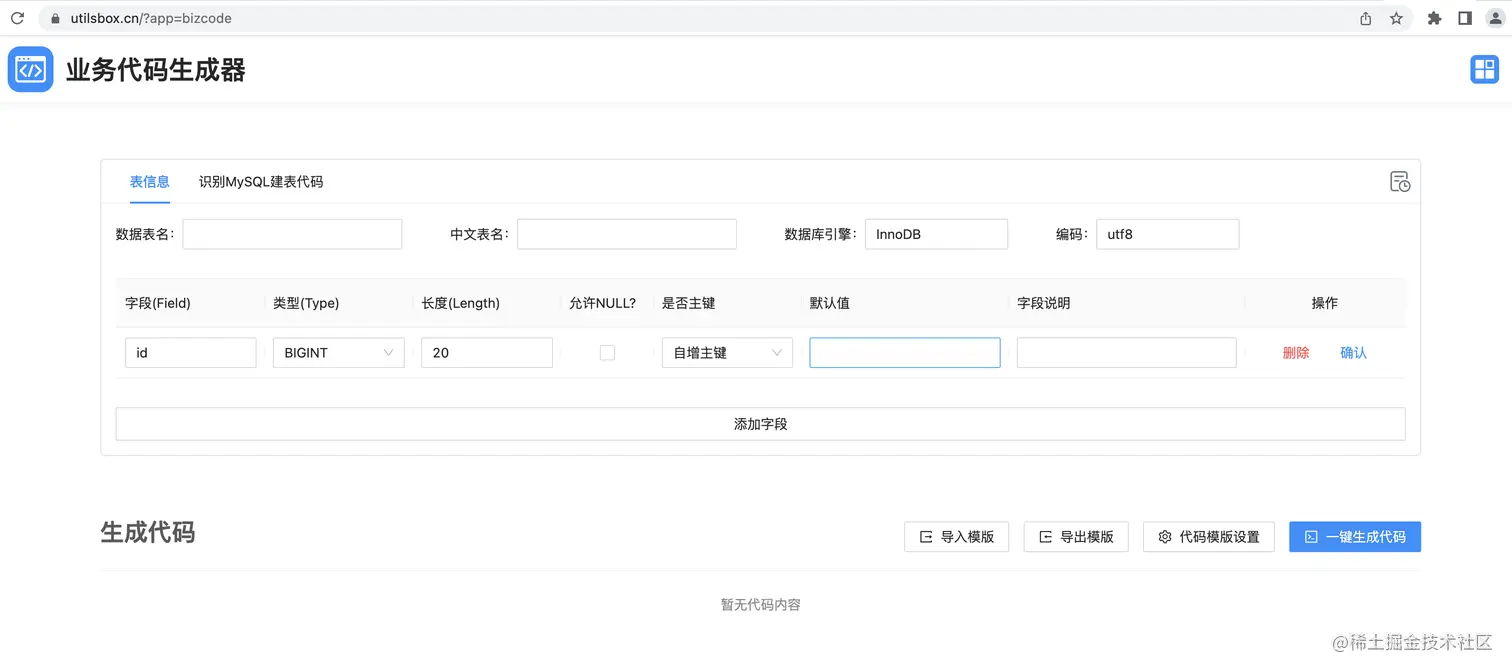The image size is (1512, 672).
Task: Click the 一键生成代码 button
Action: [x=1355, y=537]
